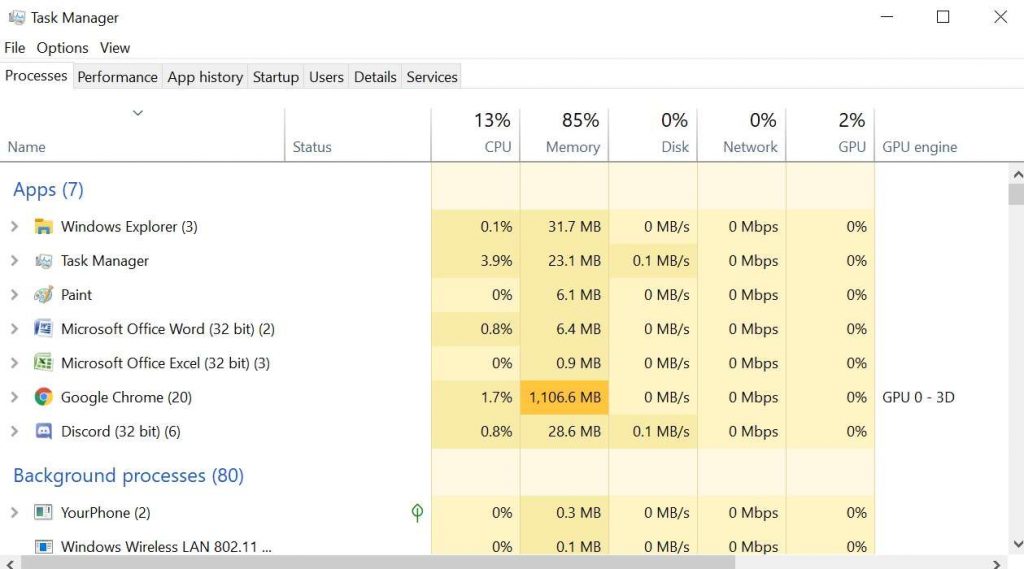Screen dimensions: 1024x569
Task: Click the vertical scrollbar thumb
Action: pyautogui.click(x=1016, y=195)
